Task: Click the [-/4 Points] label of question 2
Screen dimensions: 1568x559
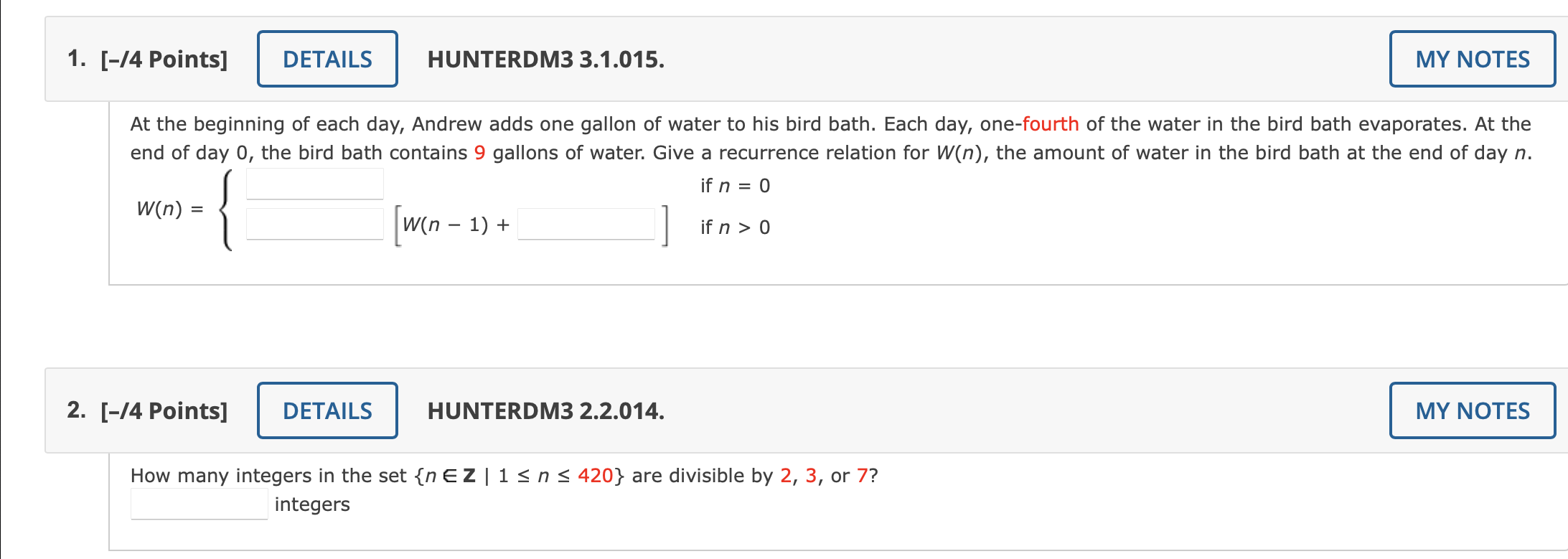Action: pos(163,410)
